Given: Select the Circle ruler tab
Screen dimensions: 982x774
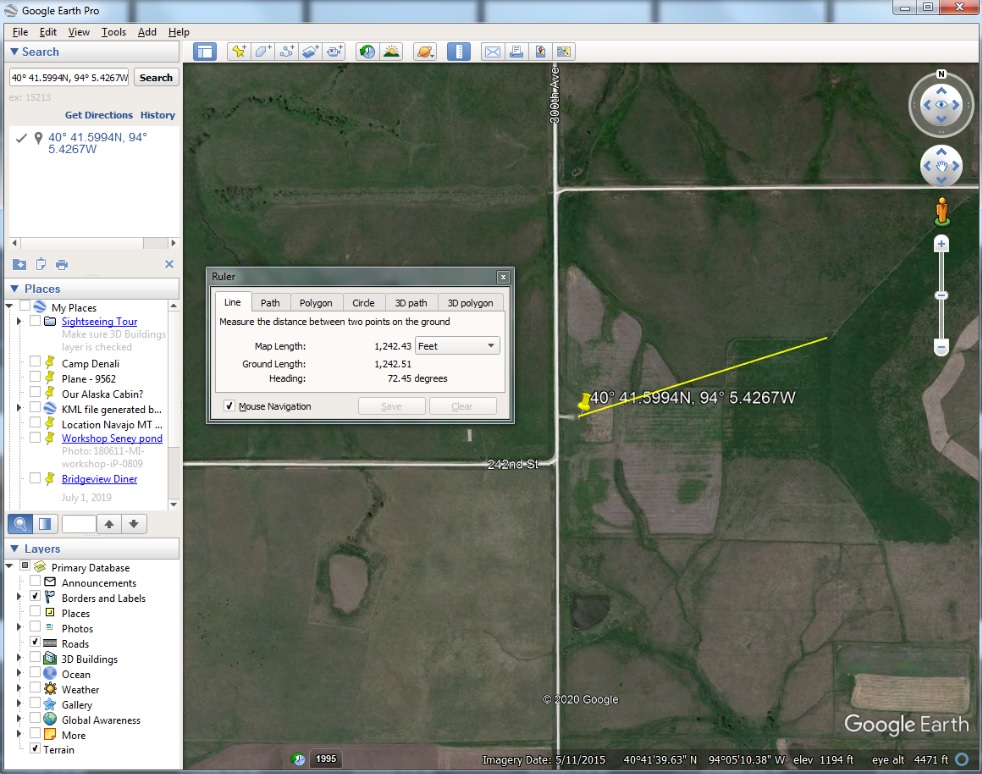Looking at the screenshot, I should (x=363, y=302).
